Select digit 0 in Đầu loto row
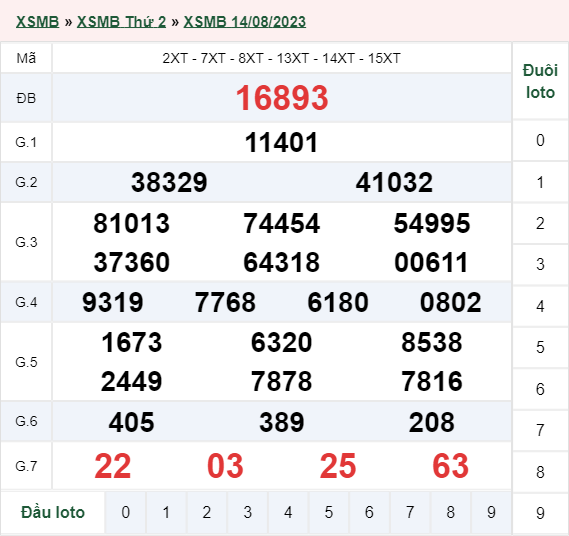 click(x=126, y=512)
